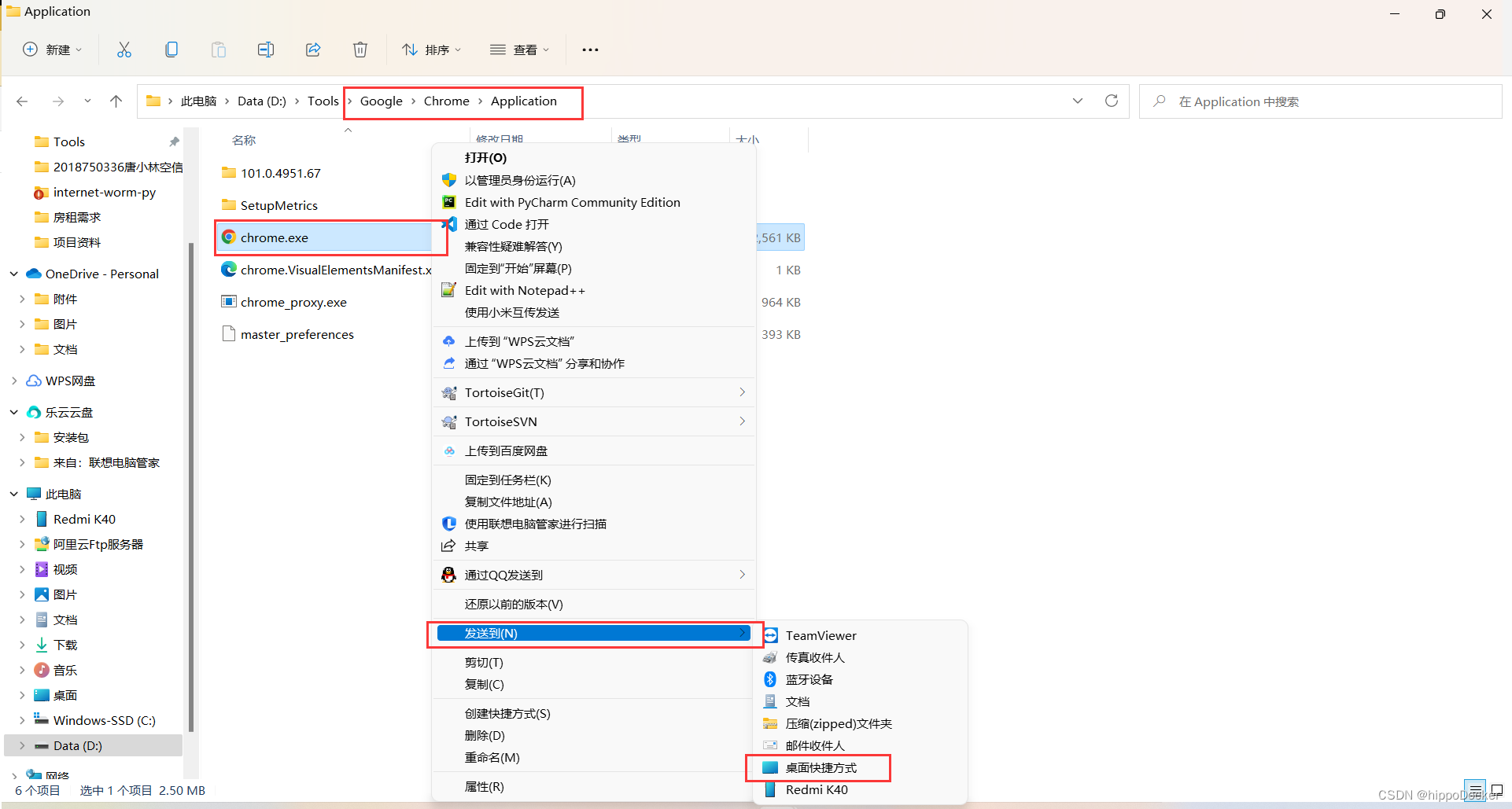Expand the WPS网盘 tree node
The height and width of the screenshot is (809, 1512).
click(14, 381)
